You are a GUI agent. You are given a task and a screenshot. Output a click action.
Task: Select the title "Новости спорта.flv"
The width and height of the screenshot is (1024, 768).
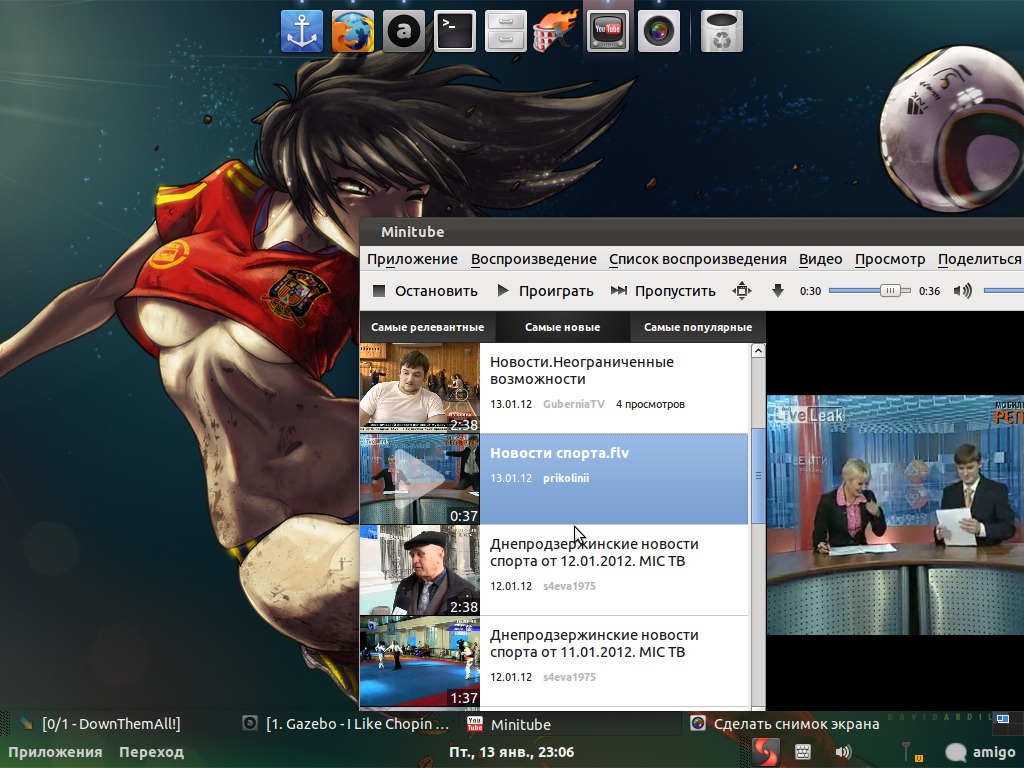[559, 453]
